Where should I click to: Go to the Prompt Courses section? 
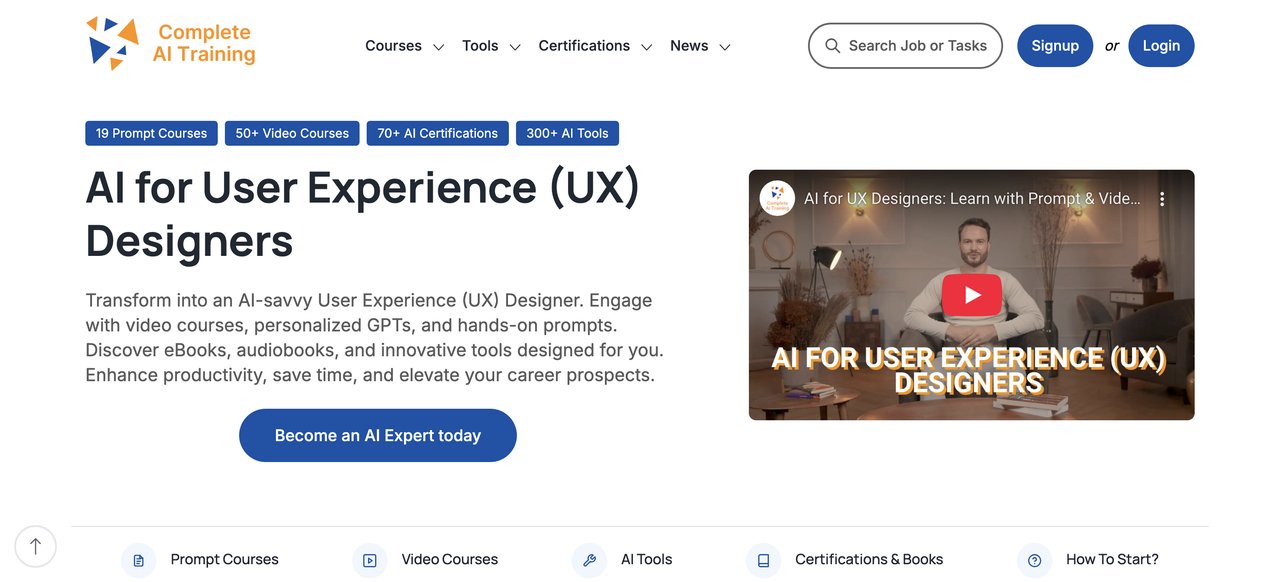pyautogui.click(x=224, y=559)
